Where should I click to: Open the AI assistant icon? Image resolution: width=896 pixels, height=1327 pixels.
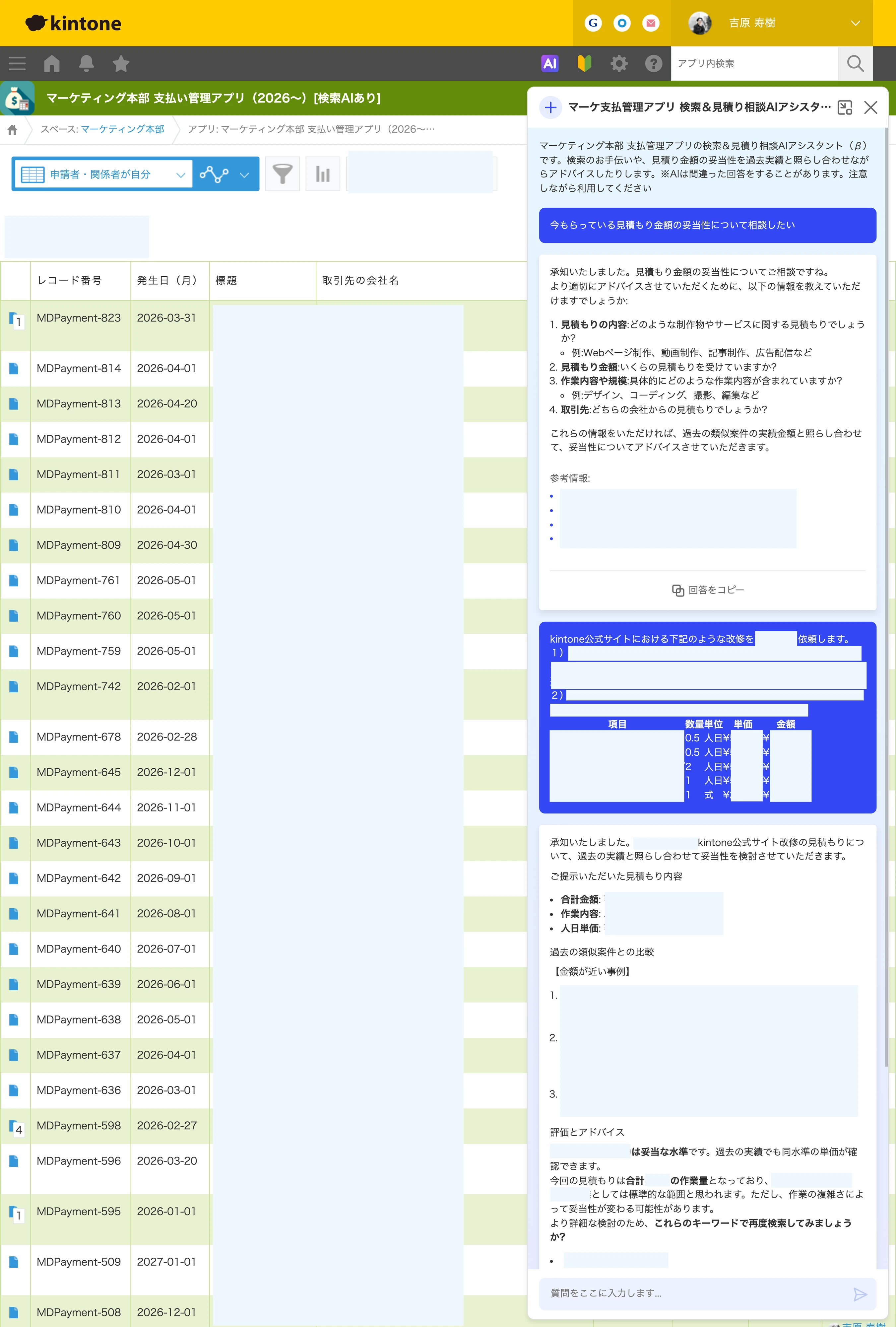pyautogui.click(x=549, y=63)
